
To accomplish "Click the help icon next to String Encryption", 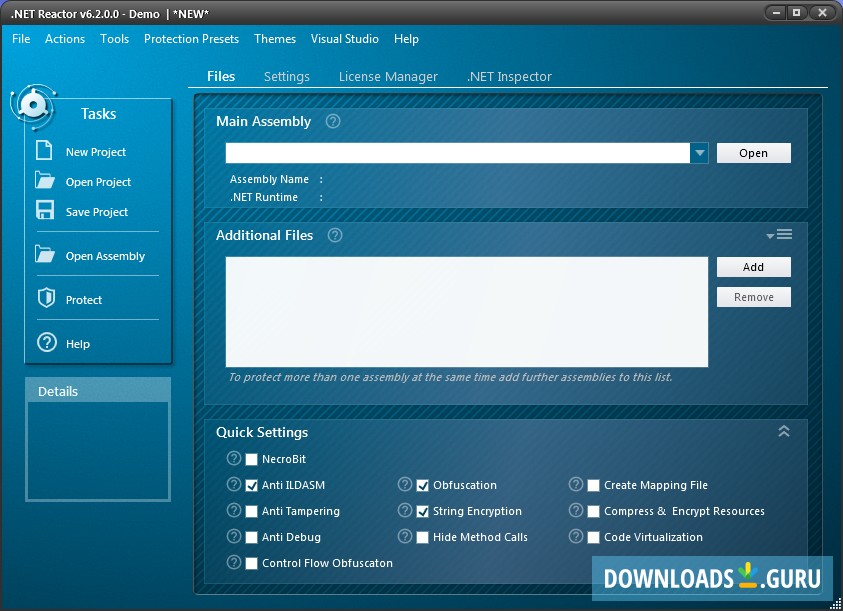I will [x=405, y=510].
